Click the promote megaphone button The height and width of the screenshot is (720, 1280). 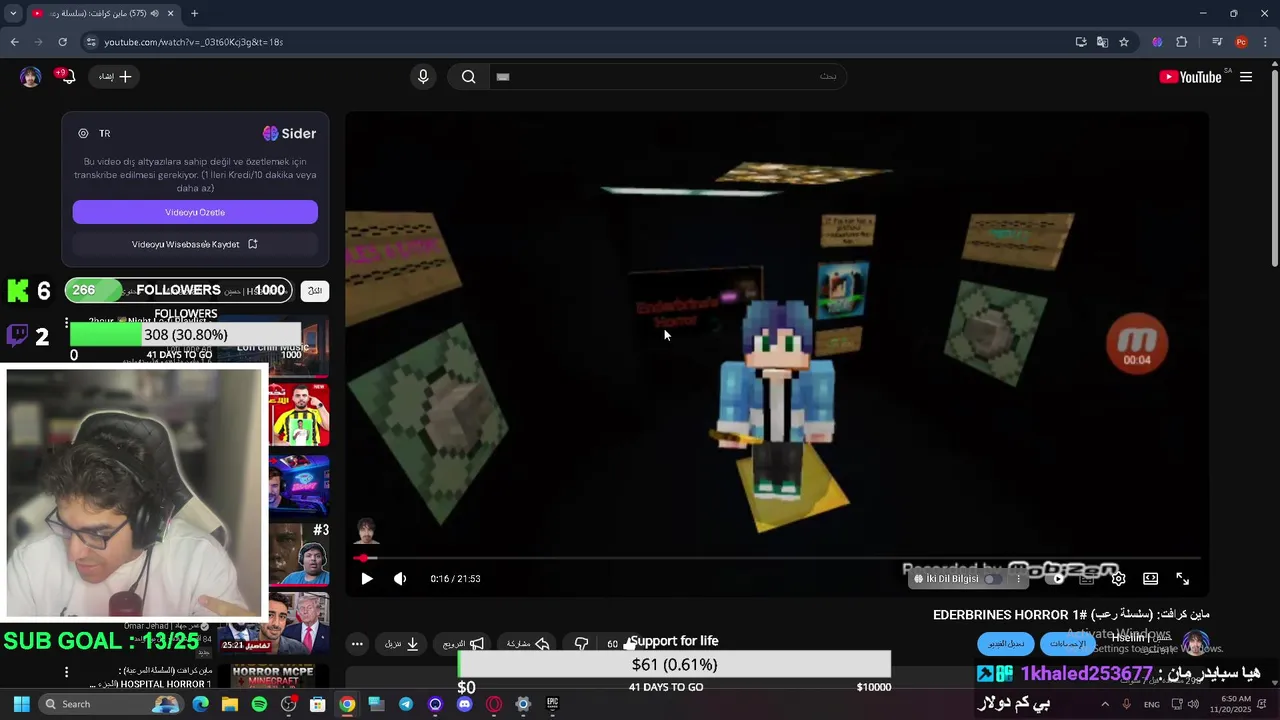[x=464, y=644]
